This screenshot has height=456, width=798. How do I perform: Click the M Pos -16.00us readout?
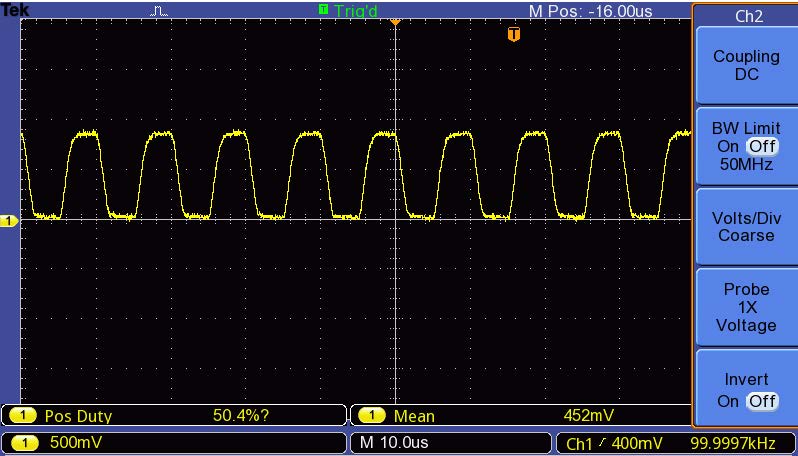pyautogui.click(x=590, y=11)
